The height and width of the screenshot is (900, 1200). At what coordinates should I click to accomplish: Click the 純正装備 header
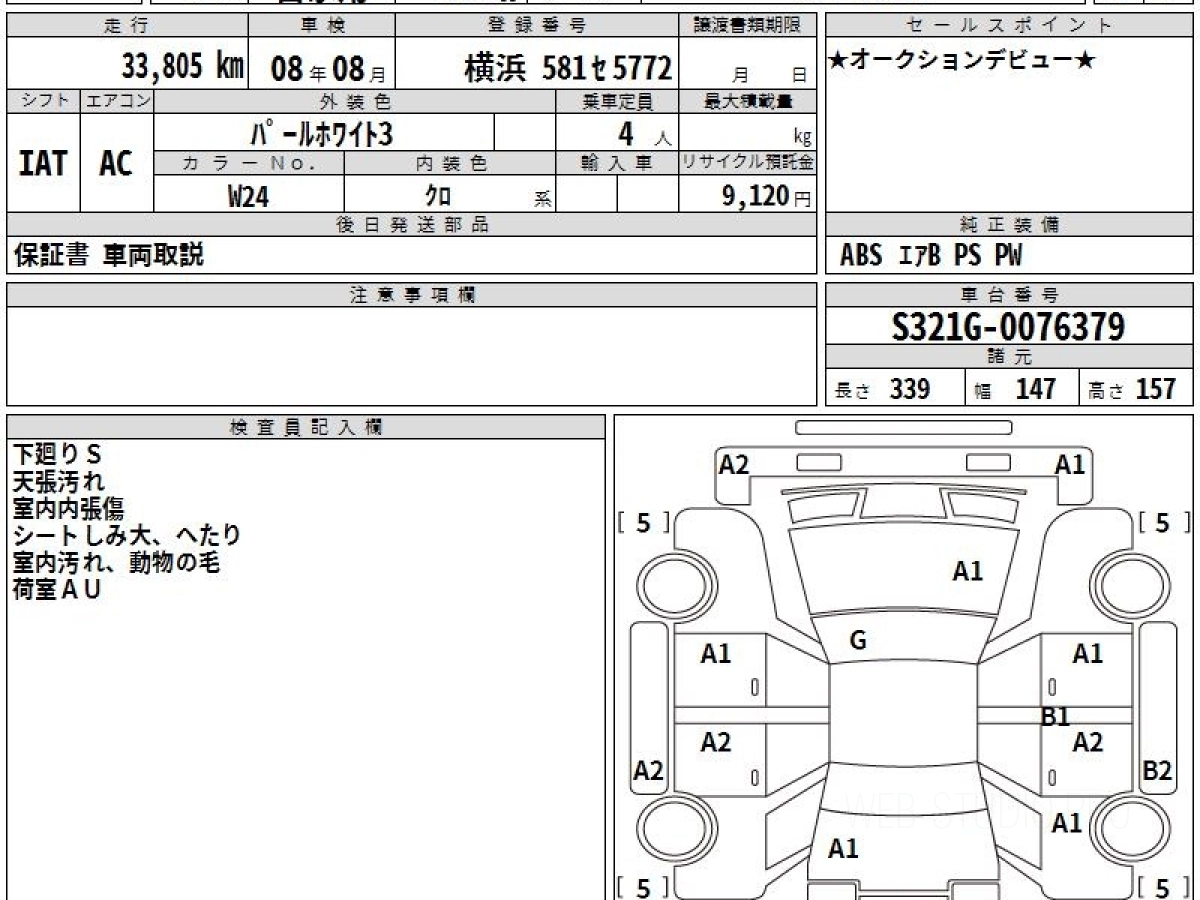point(1009,225)
